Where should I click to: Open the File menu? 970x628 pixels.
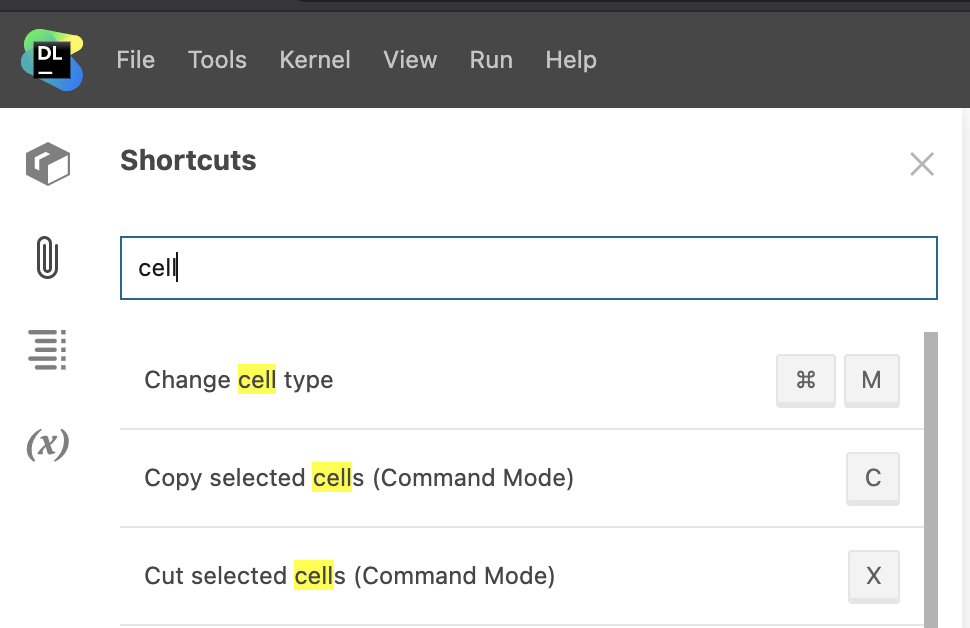pyautogui.click(x=135, y=60)
